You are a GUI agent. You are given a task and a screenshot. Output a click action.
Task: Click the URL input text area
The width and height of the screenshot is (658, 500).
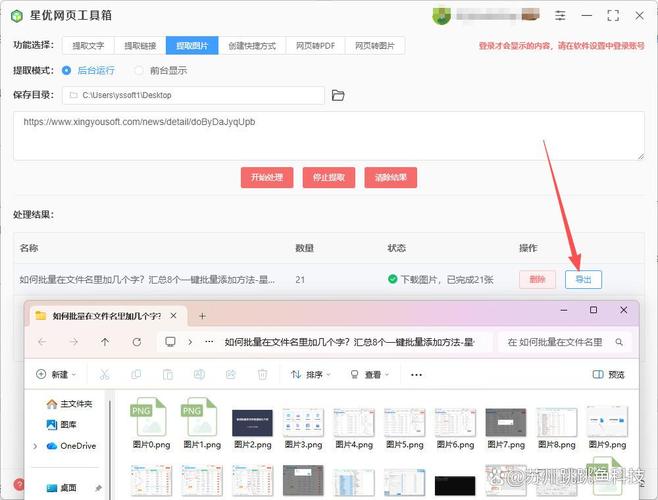click(329, 136)
